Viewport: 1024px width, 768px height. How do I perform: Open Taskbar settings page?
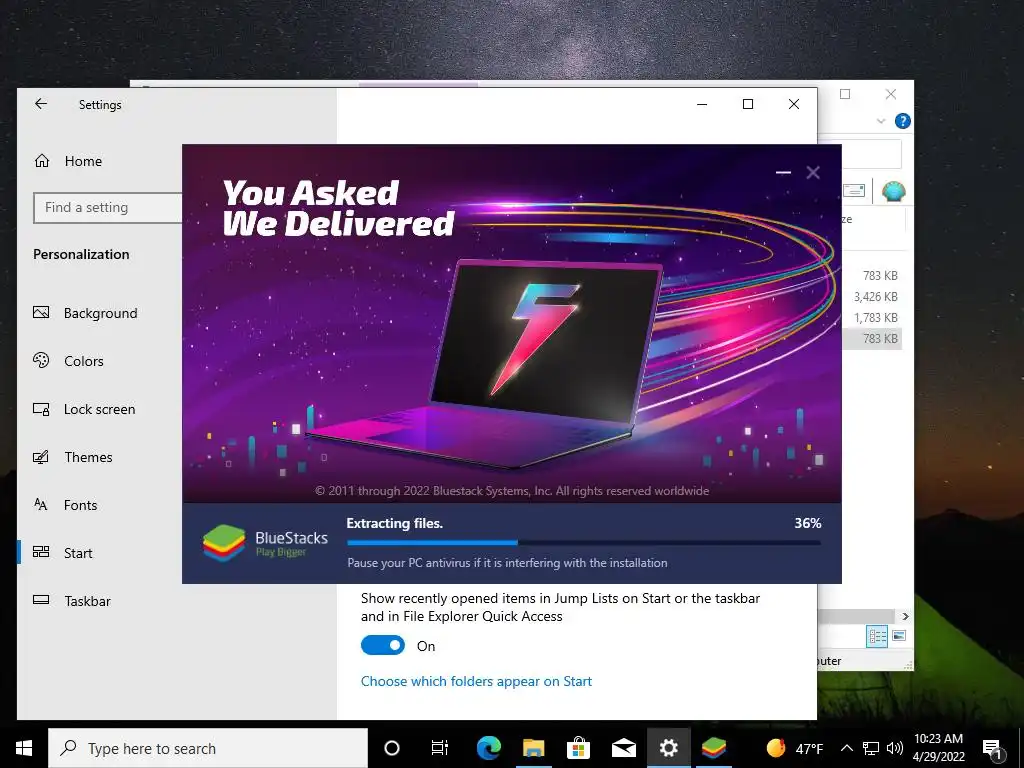pyautogui.click(x=88, y=601)
